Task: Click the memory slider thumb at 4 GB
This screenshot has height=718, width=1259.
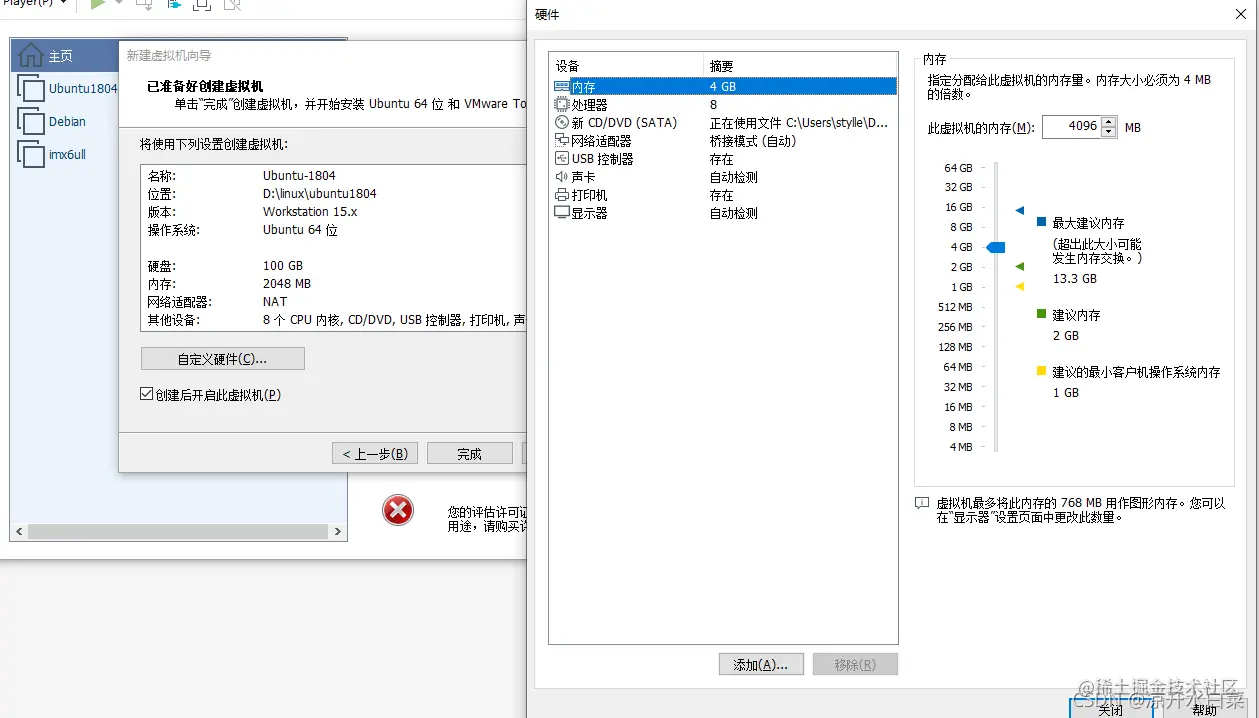Action: [x=995, y=247]
